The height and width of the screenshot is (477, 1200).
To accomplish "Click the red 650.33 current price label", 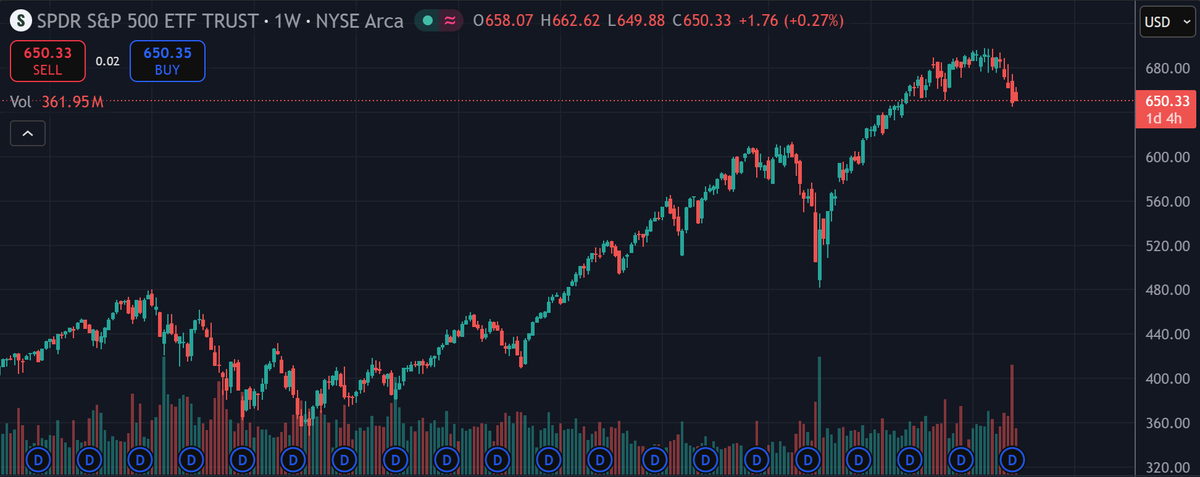I will [1165, 109].
